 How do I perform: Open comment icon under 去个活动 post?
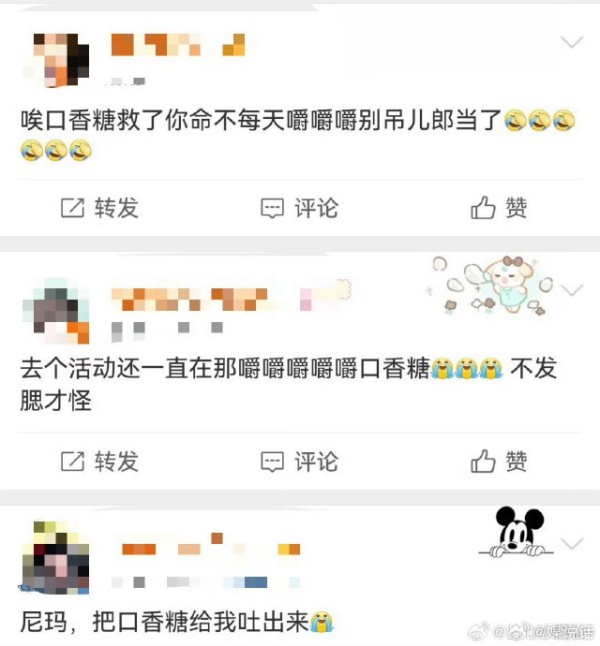point(272,461)
